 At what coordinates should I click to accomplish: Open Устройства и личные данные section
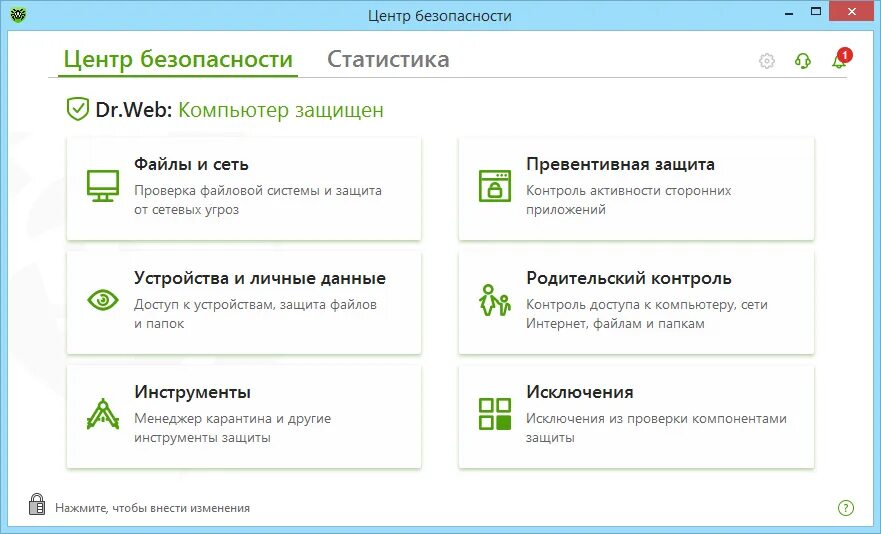point(244,302)
